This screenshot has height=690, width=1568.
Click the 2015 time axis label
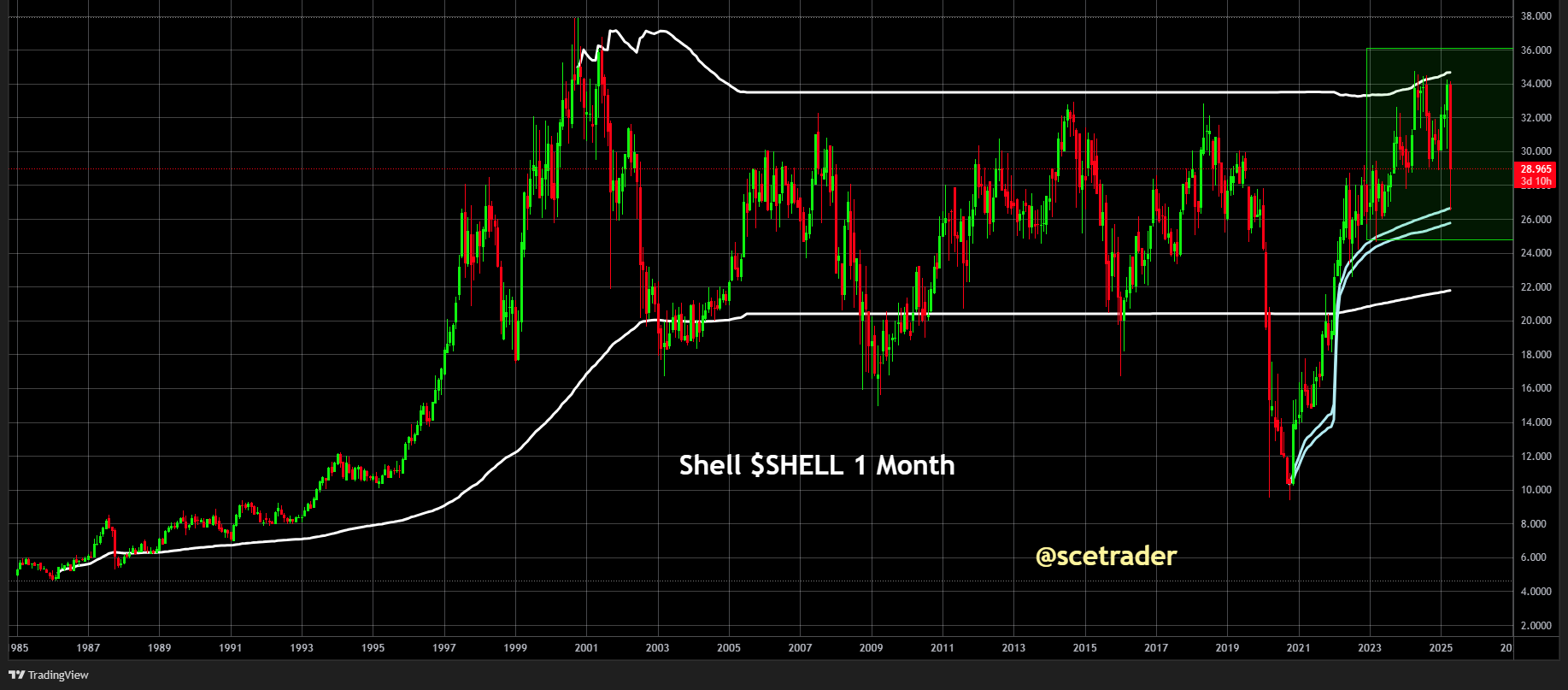click(x=1085, y=648)
